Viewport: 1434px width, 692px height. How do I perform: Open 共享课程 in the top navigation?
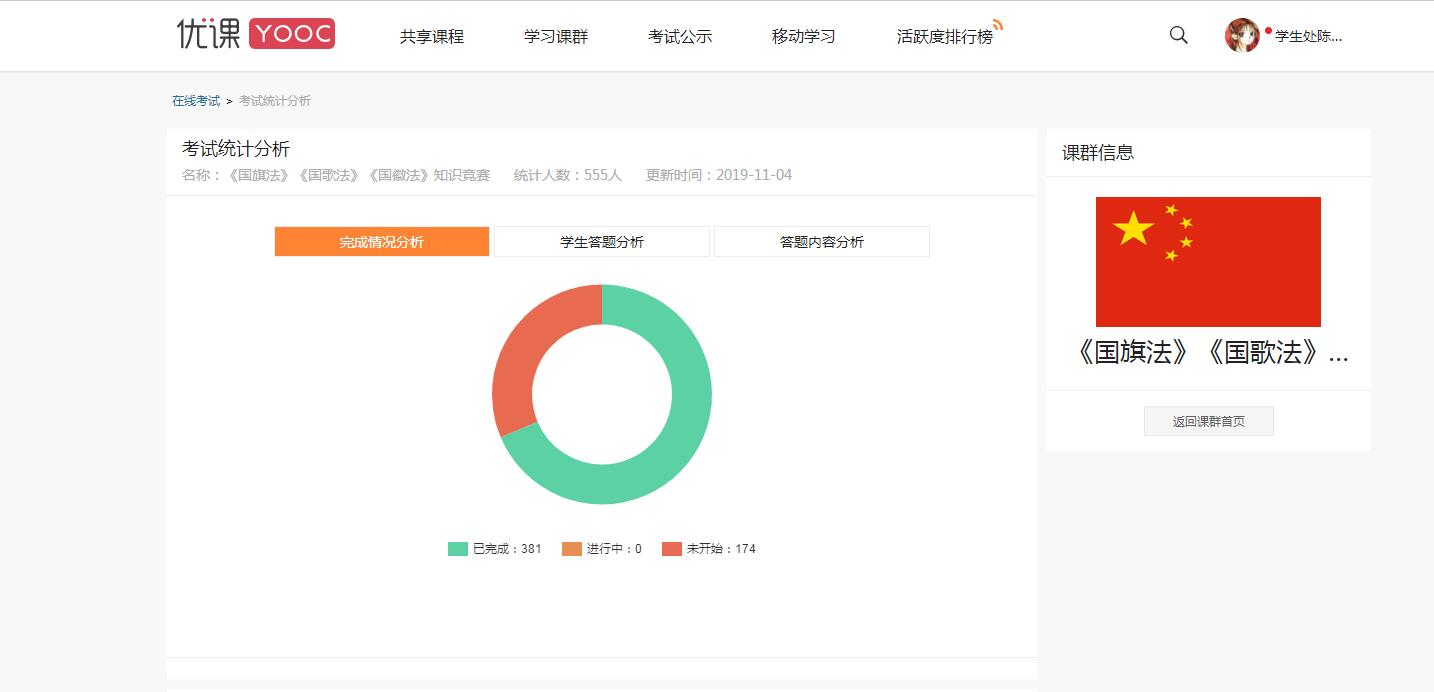(432, 36)
